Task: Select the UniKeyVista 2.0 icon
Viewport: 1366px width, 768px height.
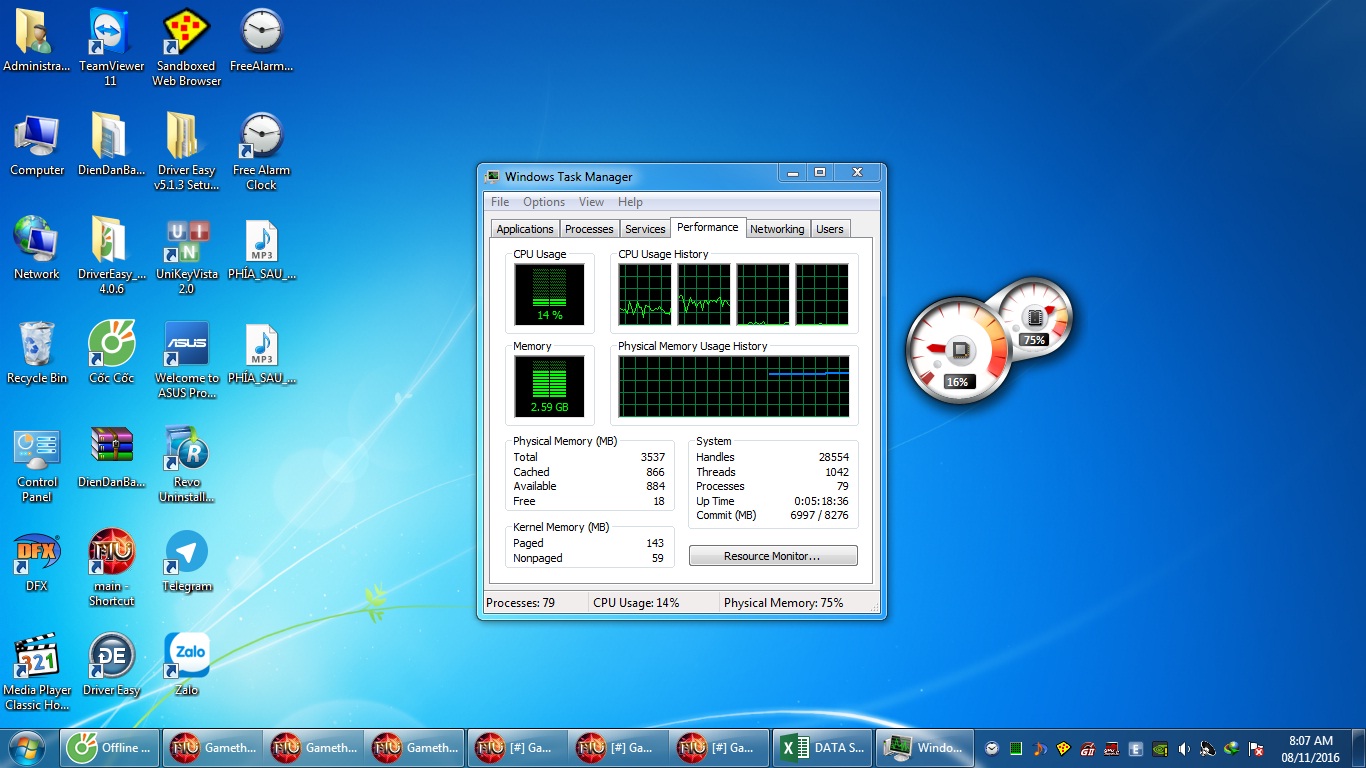Action: [x=186, y=241]
